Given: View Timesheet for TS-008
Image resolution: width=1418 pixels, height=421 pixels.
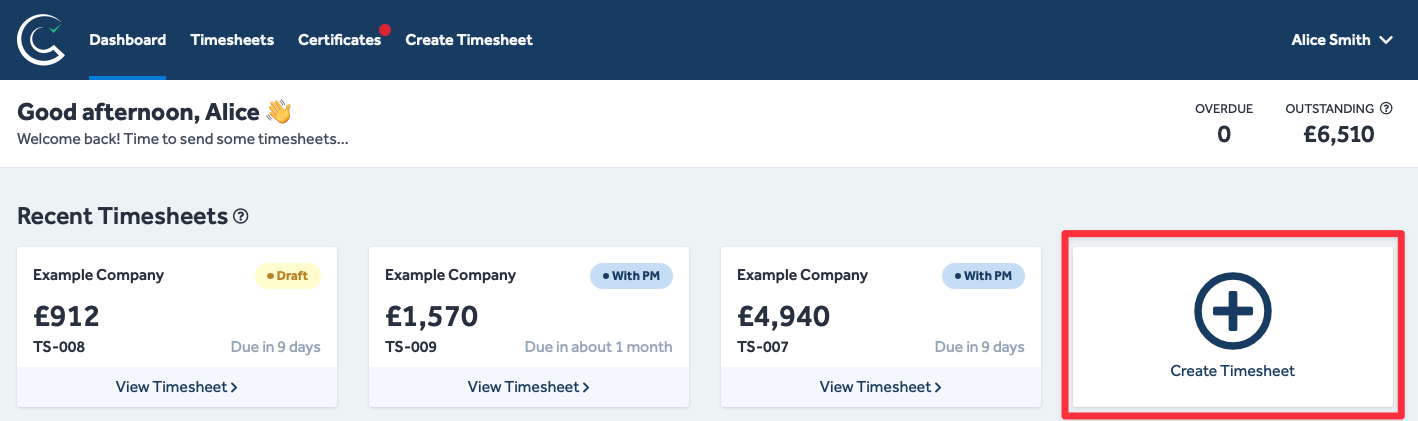Looking at the screenshot, I should [177, 387].
